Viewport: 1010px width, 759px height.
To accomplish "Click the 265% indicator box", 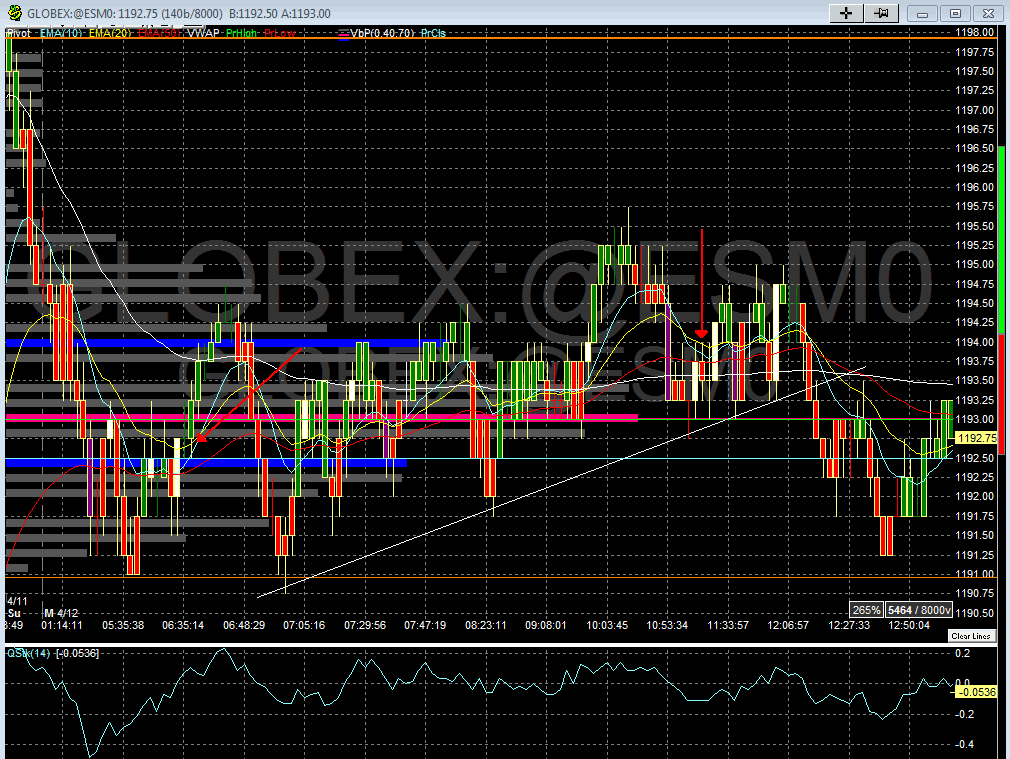I will pyautogui.click(x=866, y=610).
